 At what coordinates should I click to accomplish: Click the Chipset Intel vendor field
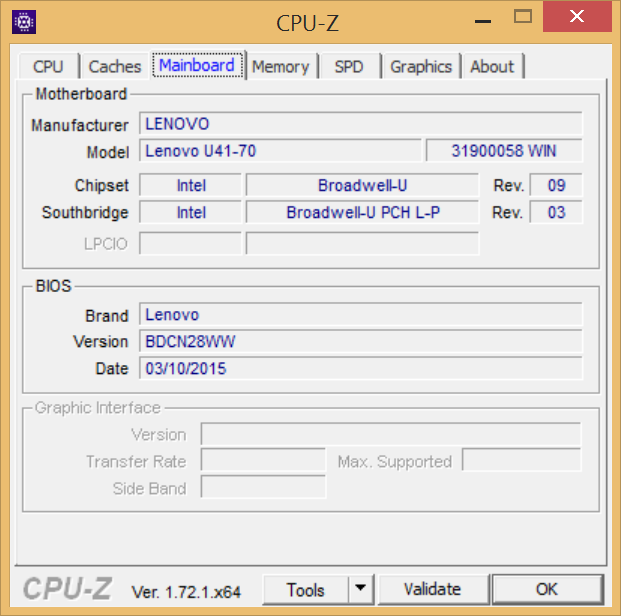tap(190, 185)
